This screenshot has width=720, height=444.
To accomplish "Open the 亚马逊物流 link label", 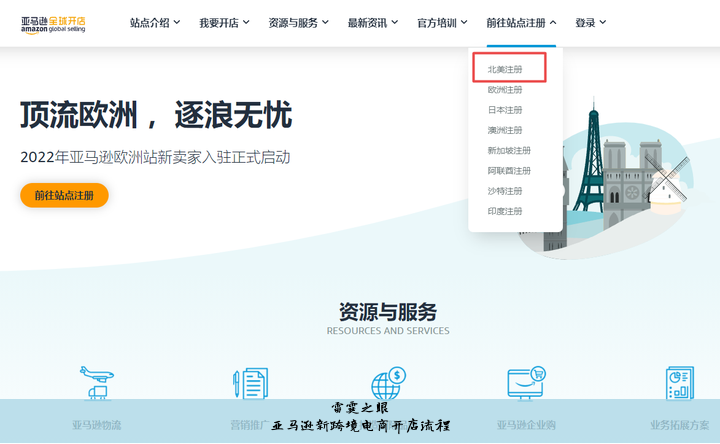I will coord(96,425).
